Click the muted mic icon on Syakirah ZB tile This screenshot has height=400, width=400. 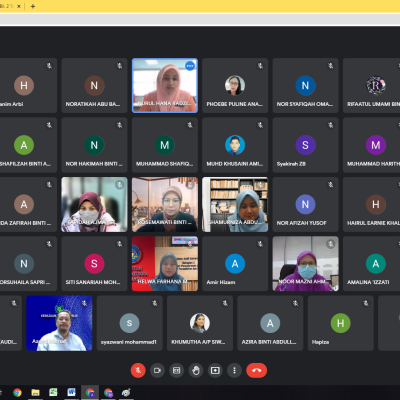click(331, 125)
